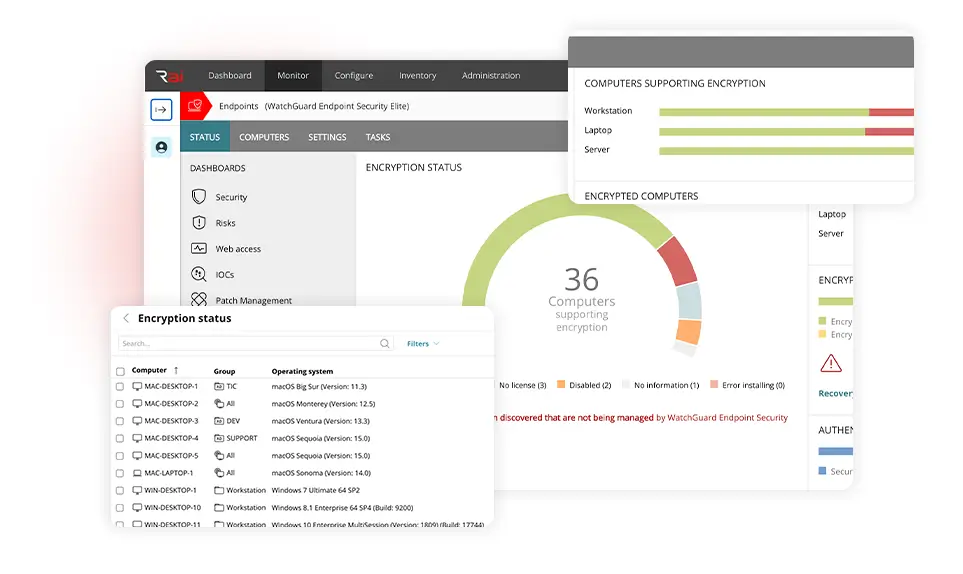Screen dimensions: 963x574
Task: Click All group icon for MAC-DESKTOP-5
Action: (219, 456)
